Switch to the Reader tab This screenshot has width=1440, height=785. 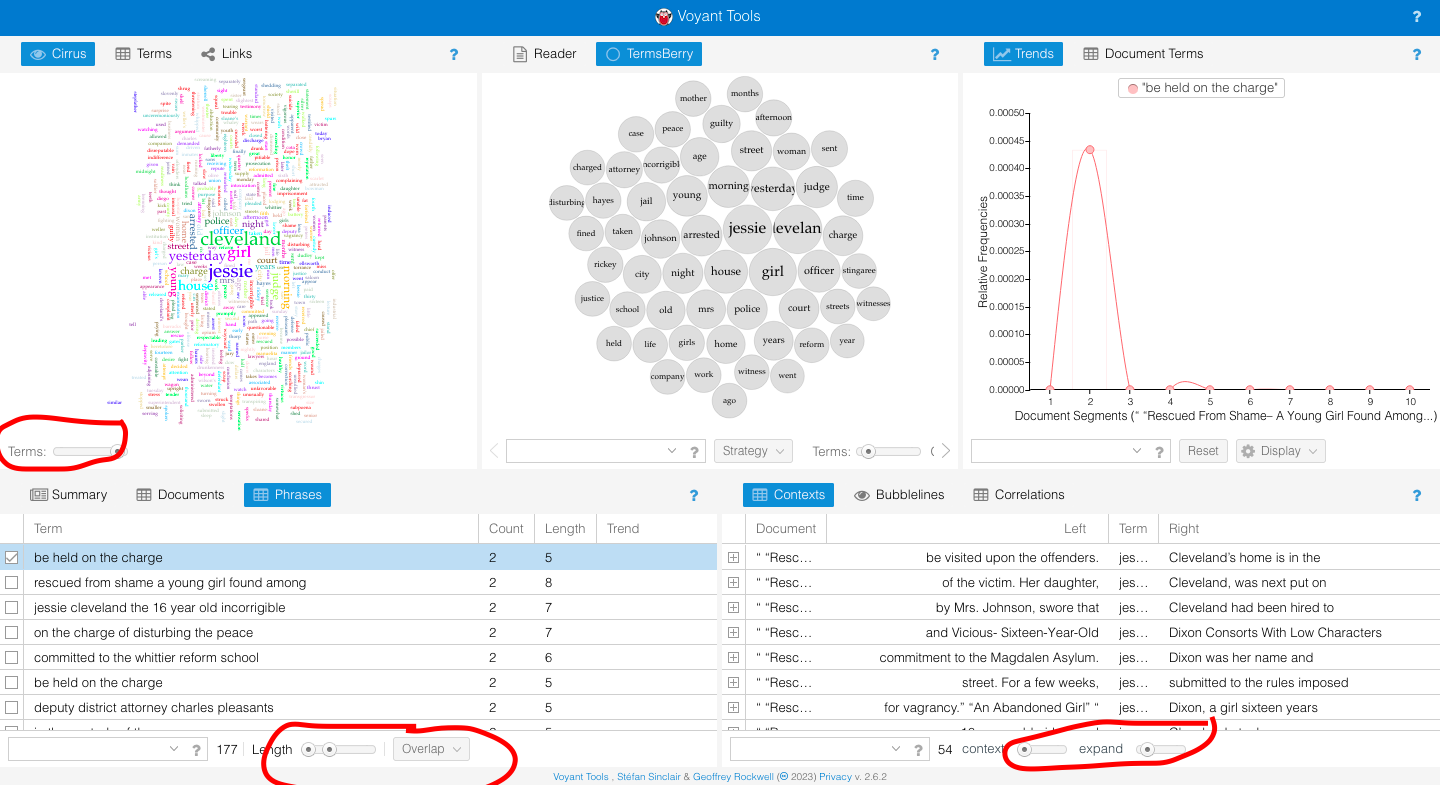point(545,54)
